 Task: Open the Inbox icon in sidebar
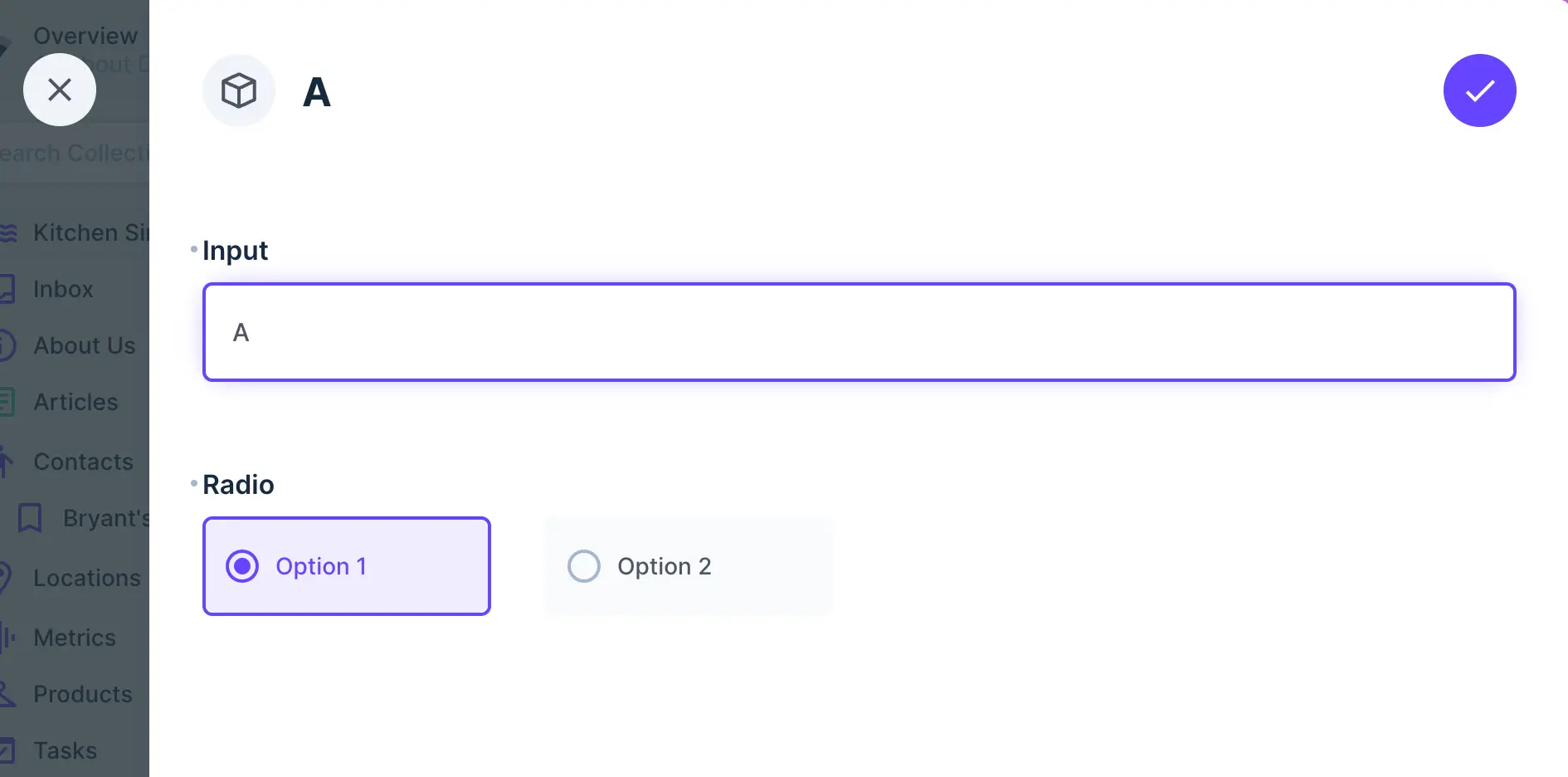tap(8, 289)
